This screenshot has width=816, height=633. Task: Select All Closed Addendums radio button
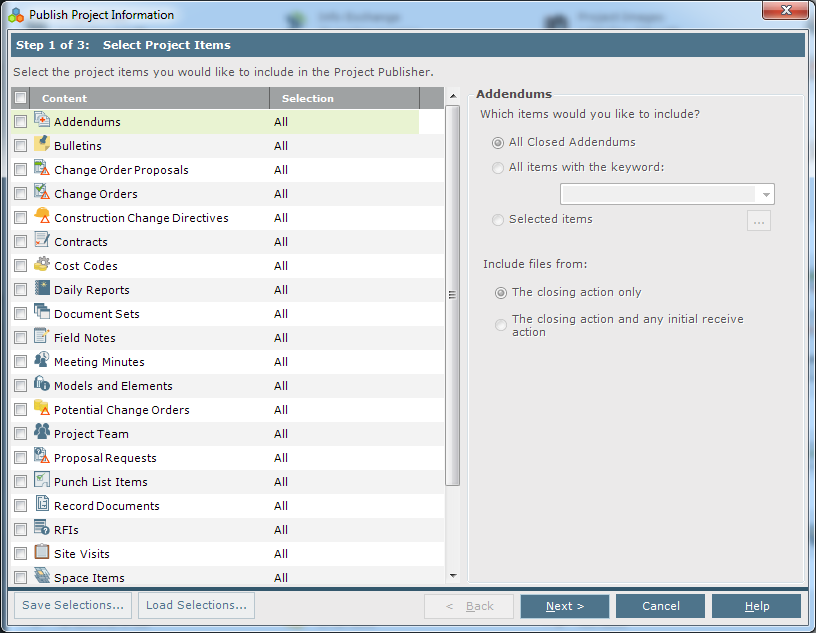[x=498, y=143]
